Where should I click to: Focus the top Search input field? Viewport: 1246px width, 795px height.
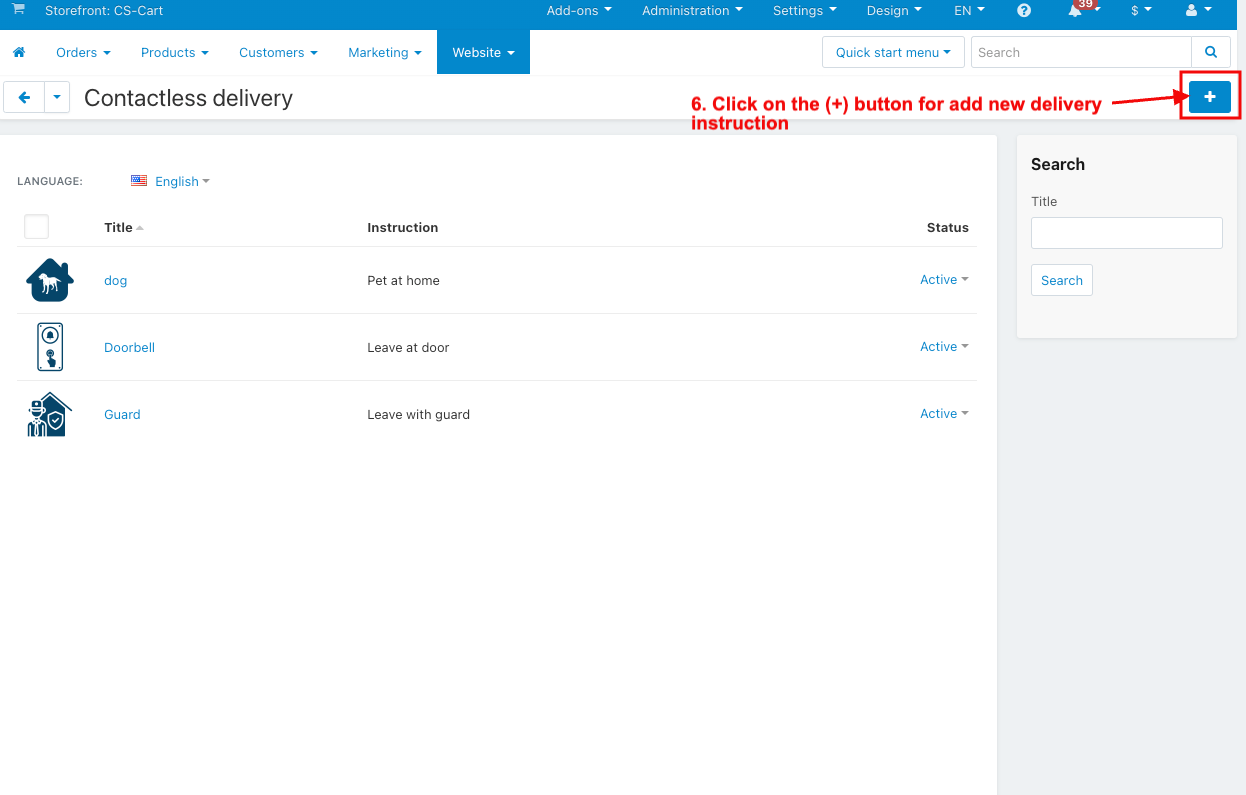[1081, 52]
